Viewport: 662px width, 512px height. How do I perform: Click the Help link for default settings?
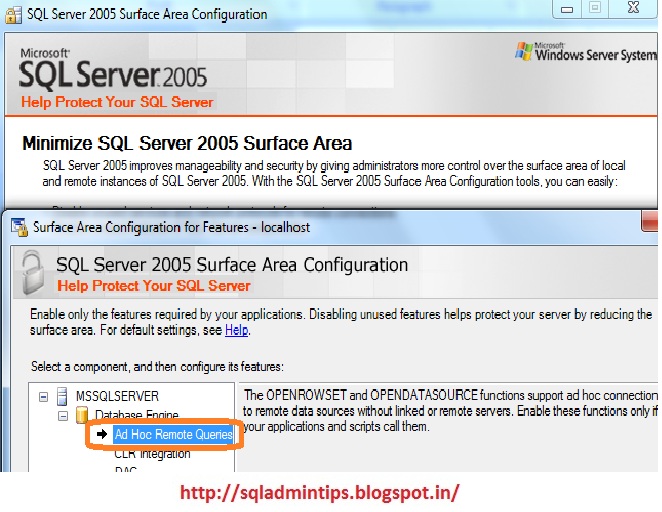coord(236,330)
